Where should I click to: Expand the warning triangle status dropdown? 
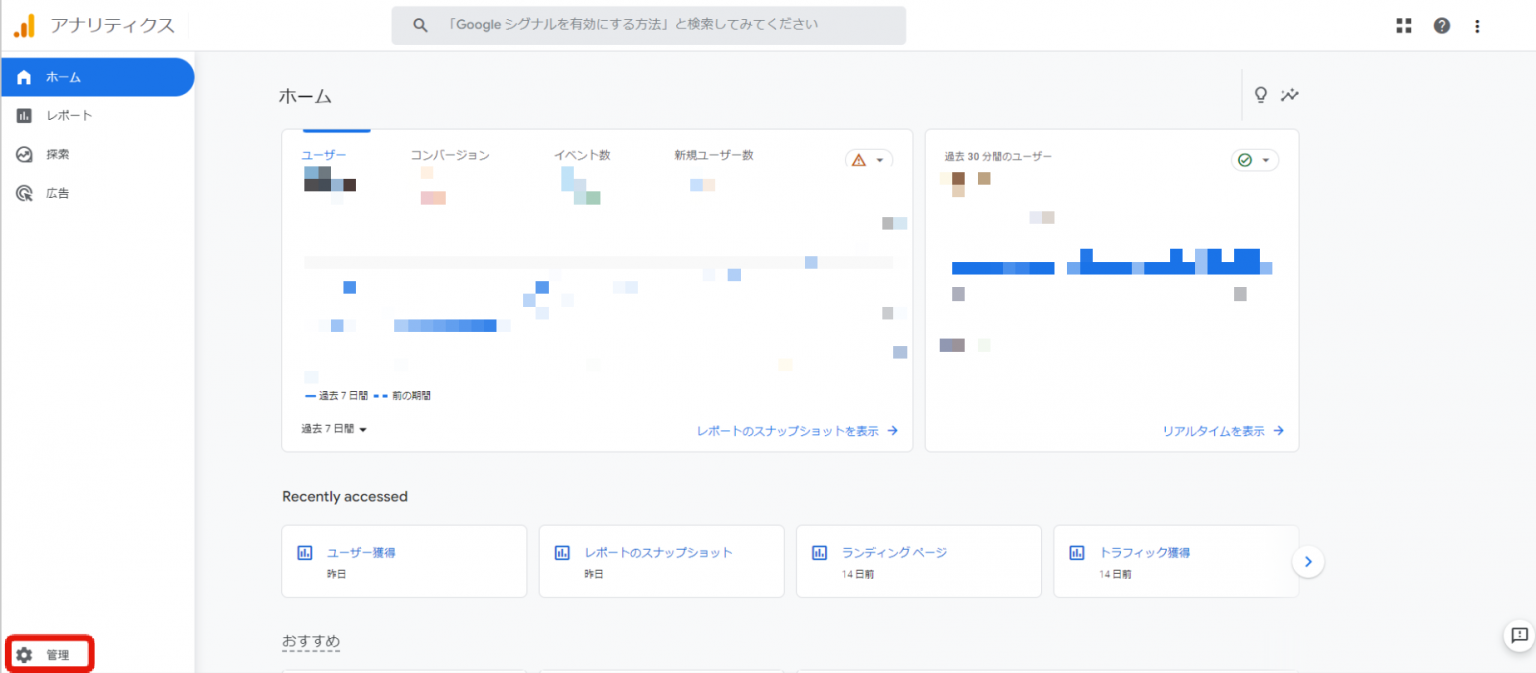point(868,160)
